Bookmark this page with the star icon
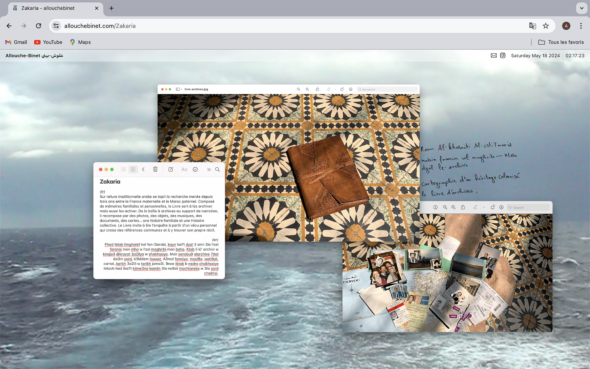This screenshot has width=590, height=369. pos(546,26)
